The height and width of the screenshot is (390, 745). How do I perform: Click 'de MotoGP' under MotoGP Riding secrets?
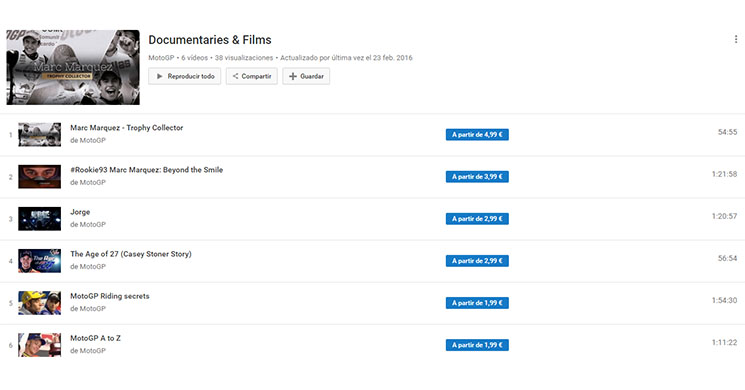pyautogui.click(x=88, y=309)
